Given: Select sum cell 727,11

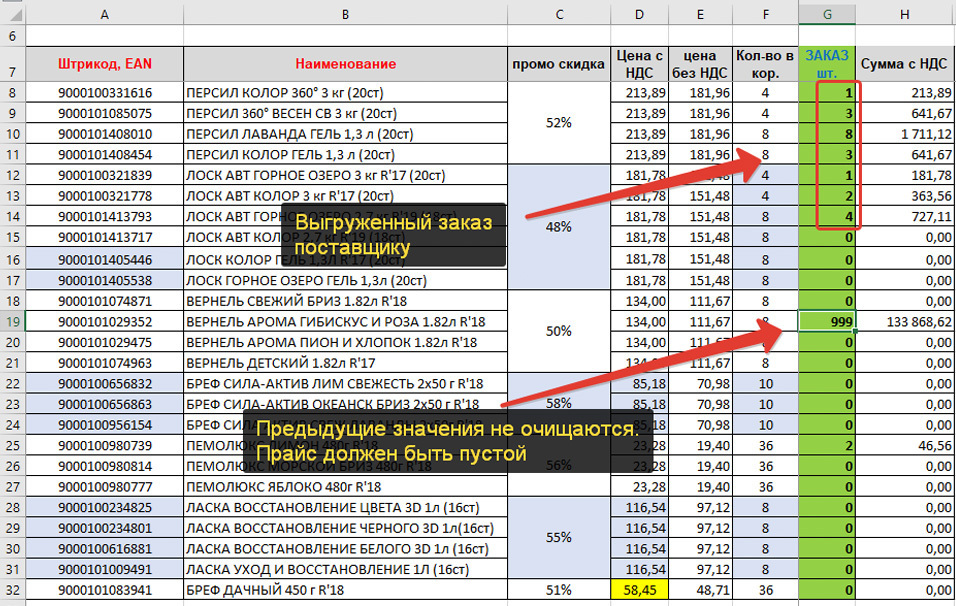Looking at the screenshot, I should click(x=905, y=216).
